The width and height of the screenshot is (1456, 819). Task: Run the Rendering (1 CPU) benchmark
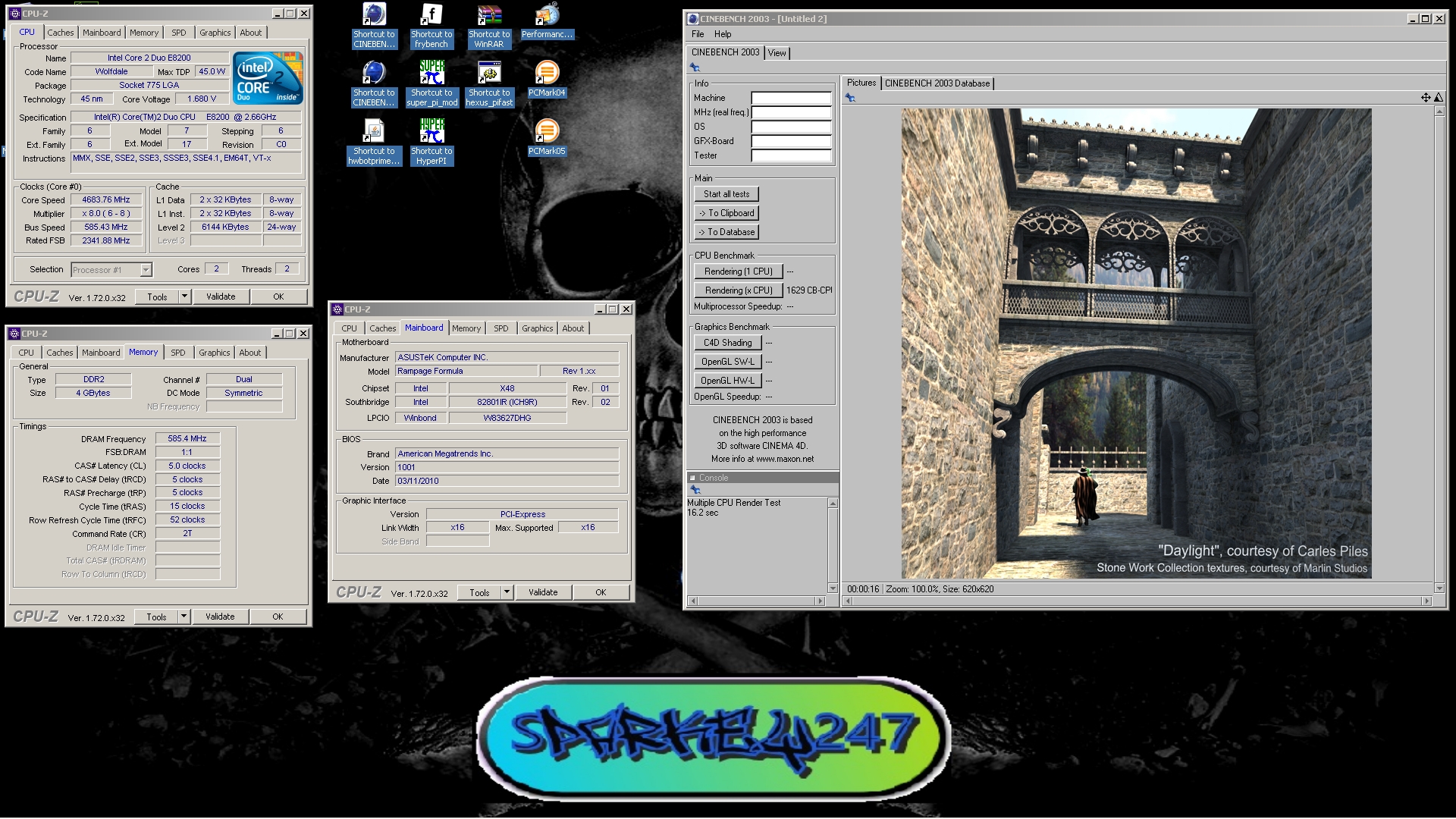point(739,271)
